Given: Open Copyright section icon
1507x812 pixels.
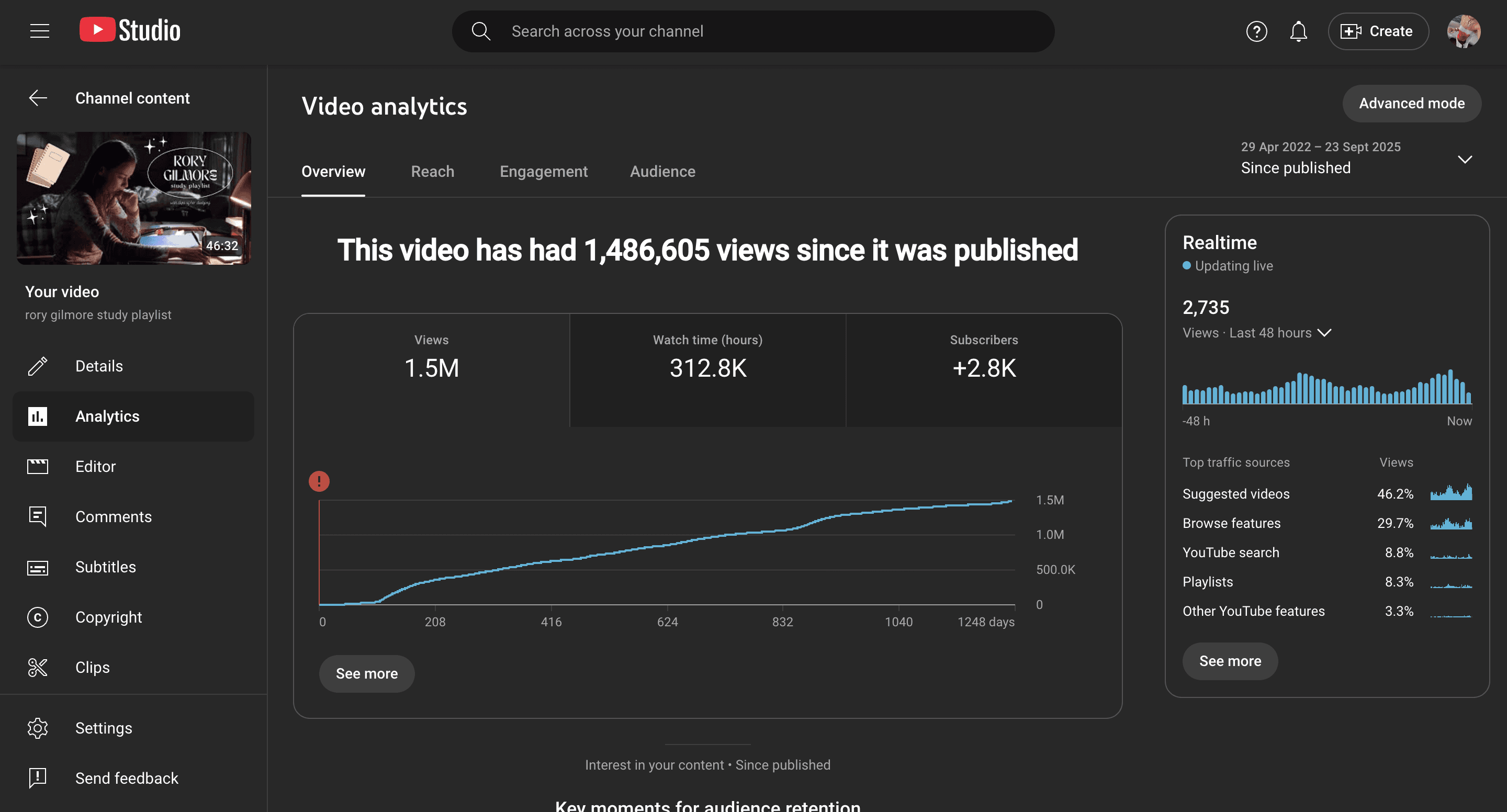Looking at the screenshot, I should click(38, 617).
